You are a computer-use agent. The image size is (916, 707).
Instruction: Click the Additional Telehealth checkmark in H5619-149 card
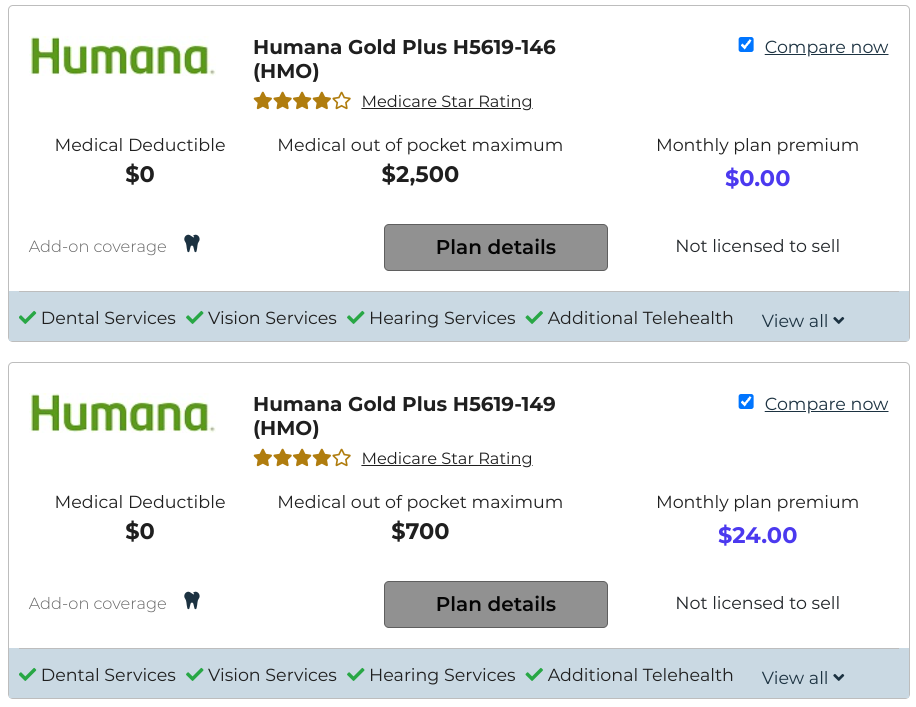[x=534, y=675]
